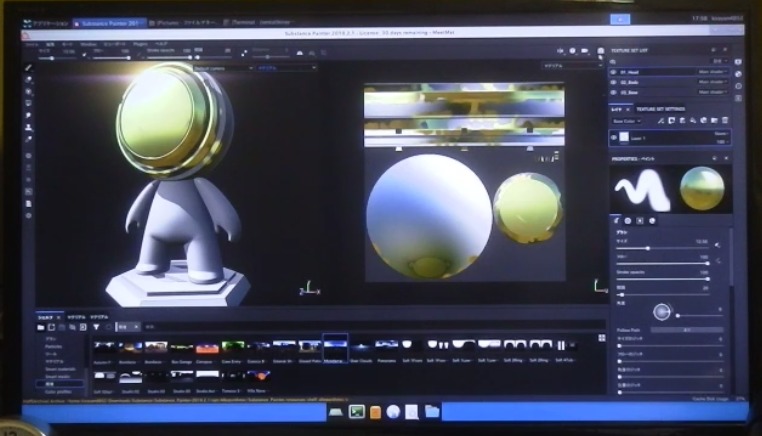Select Color profiles shelf category

(58, 392)
